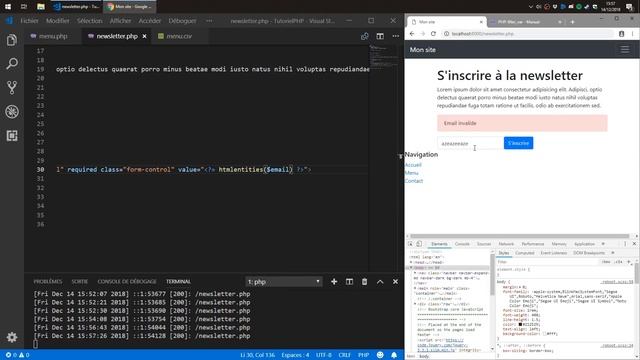Open DevTools customize menu
640x360 pixels.
(625, 244)
